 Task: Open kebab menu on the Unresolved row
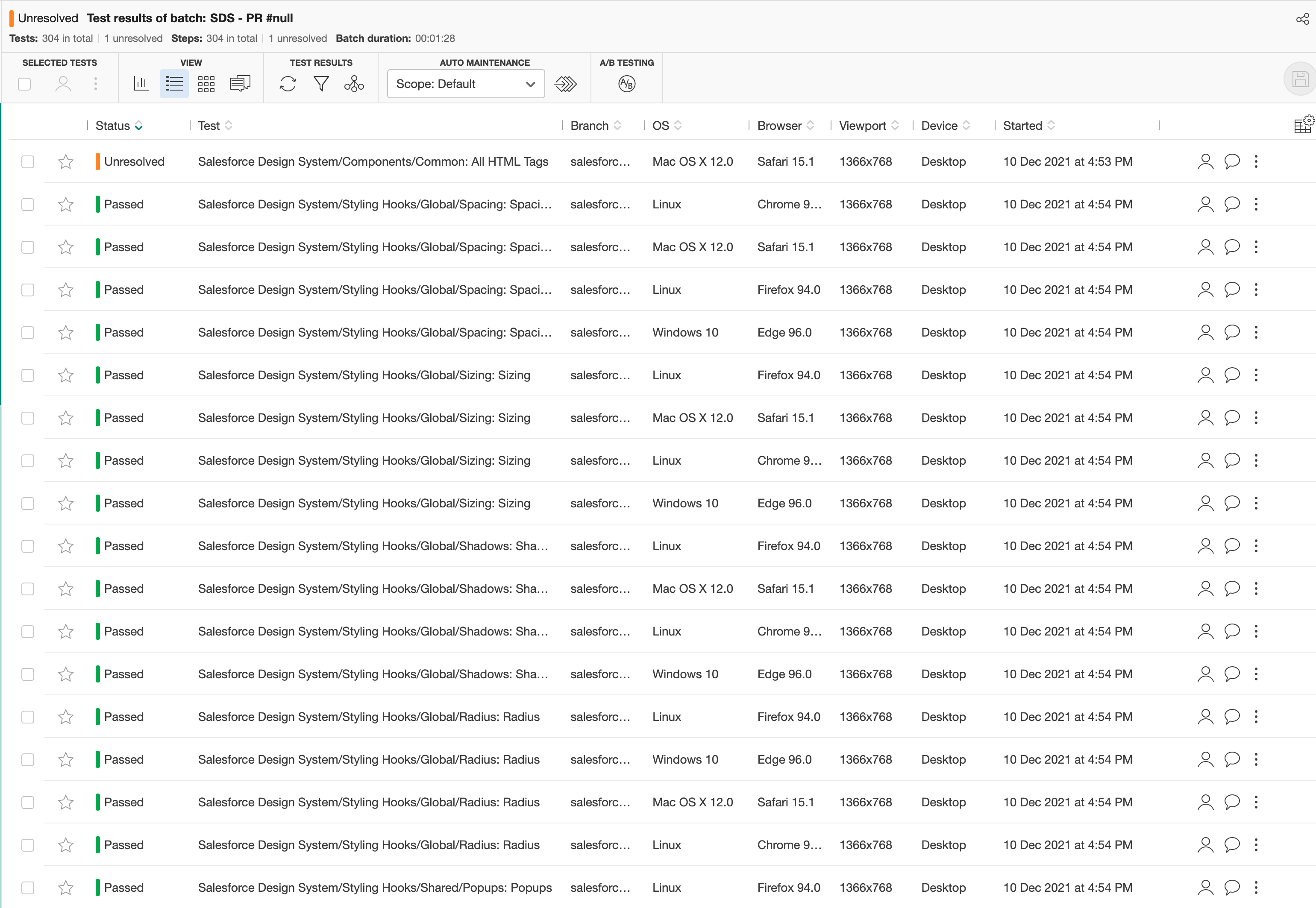point(1256,161)
